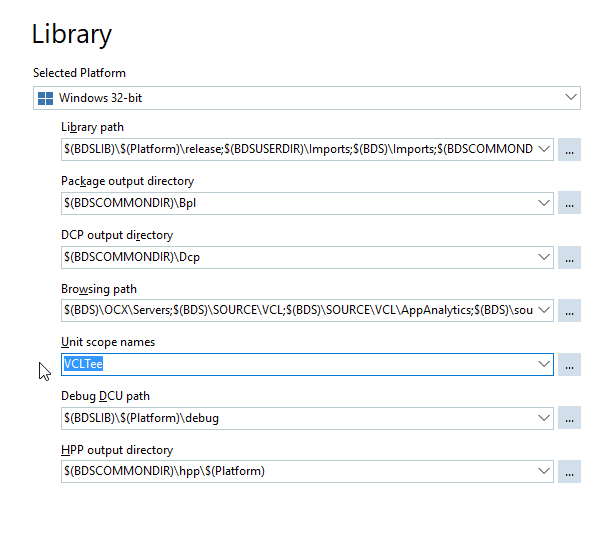Expand HPP output directory dropdown arrow
The height and width of the screenshot is (544, 614).
tap(544, 471)
